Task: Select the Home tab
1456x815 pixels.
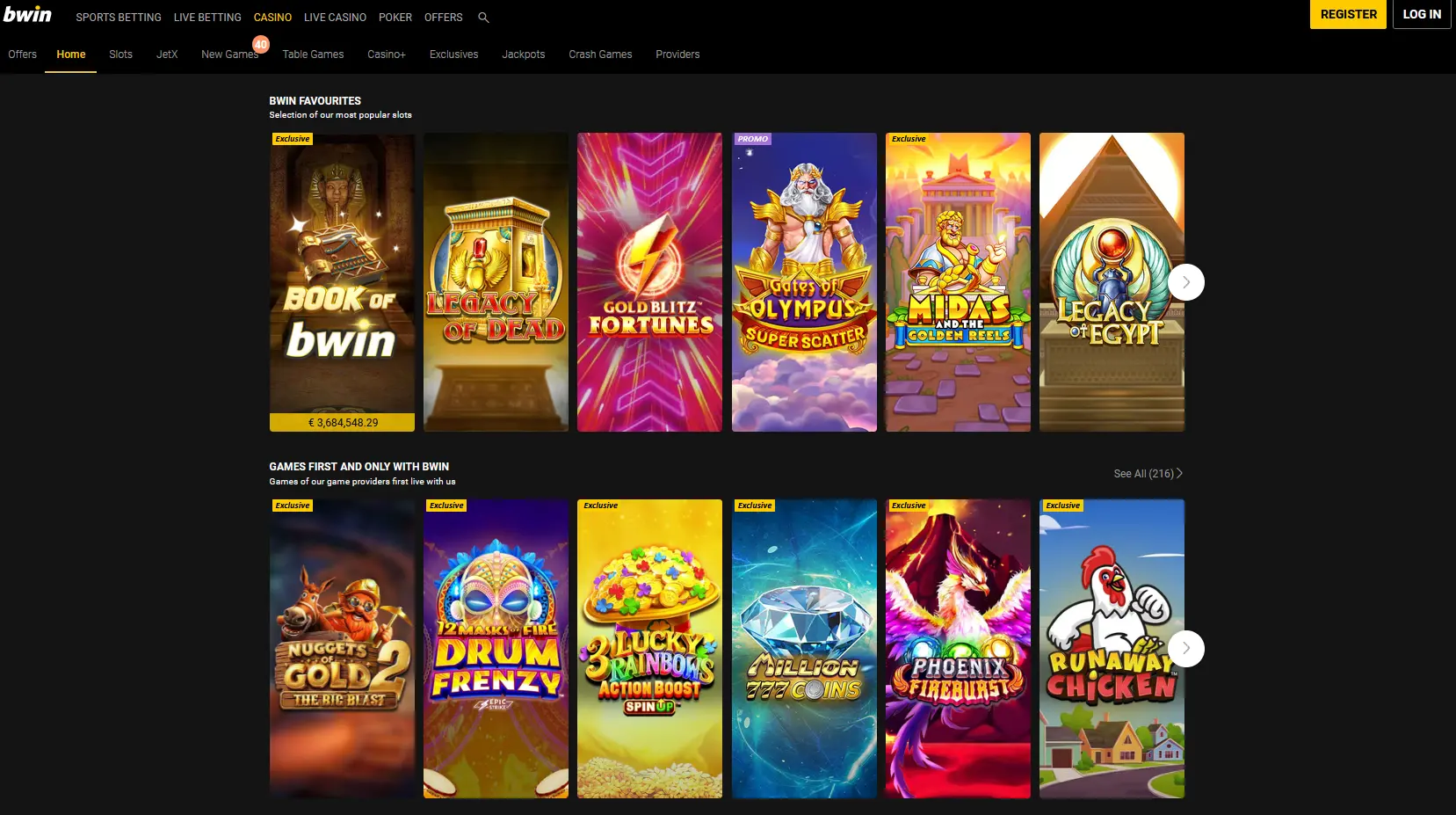Action: point(71,55)
